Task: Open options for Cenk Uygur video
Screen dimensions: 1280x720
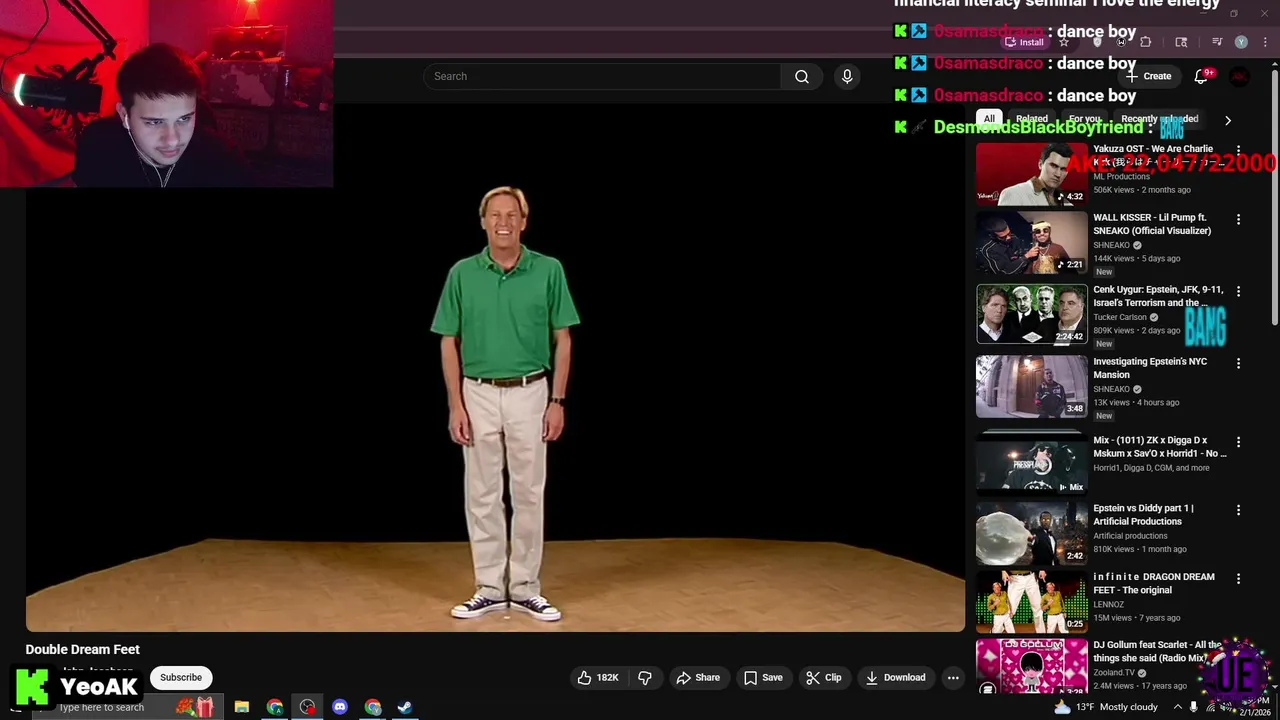Action: [1238, 291]
